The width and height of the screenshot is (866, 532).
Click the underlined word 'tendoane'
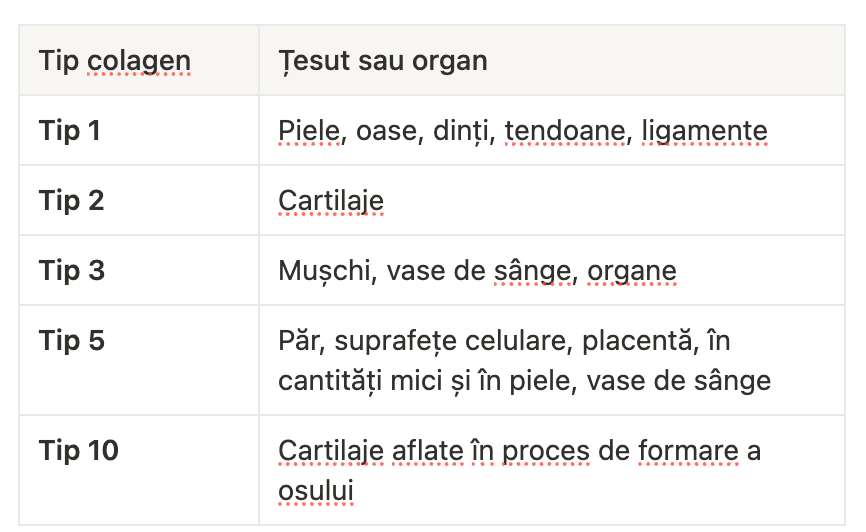[565, 131]
